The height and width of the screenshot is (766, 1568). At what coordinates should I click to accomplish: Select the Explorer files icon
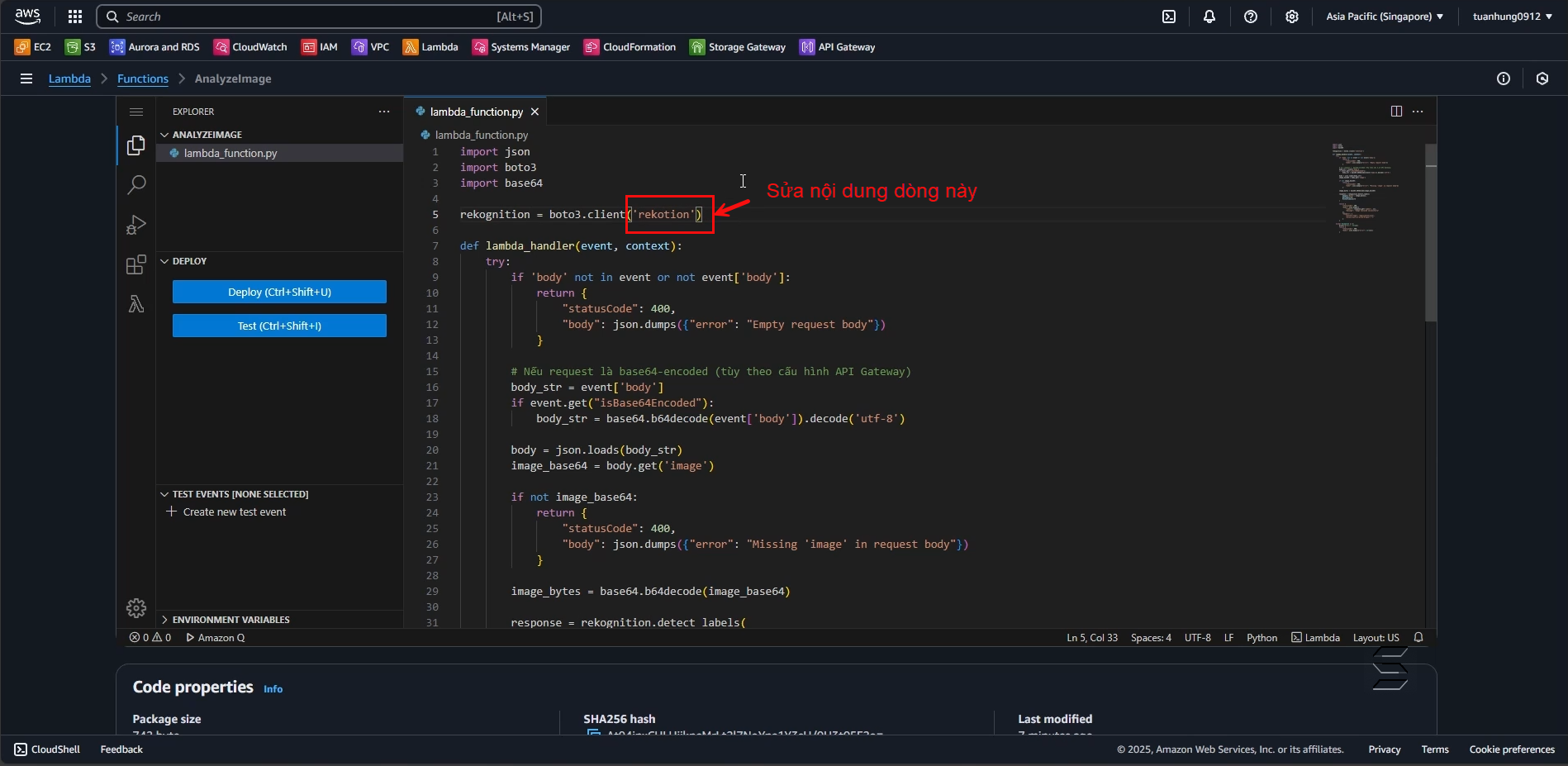136,146
